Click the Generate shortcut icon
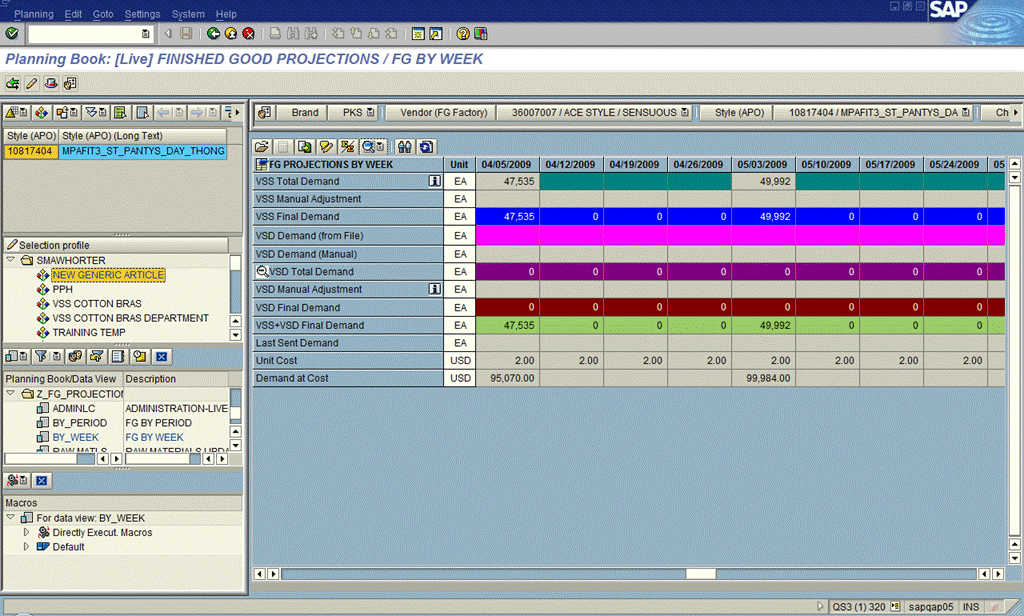 (x=436, y=33)
